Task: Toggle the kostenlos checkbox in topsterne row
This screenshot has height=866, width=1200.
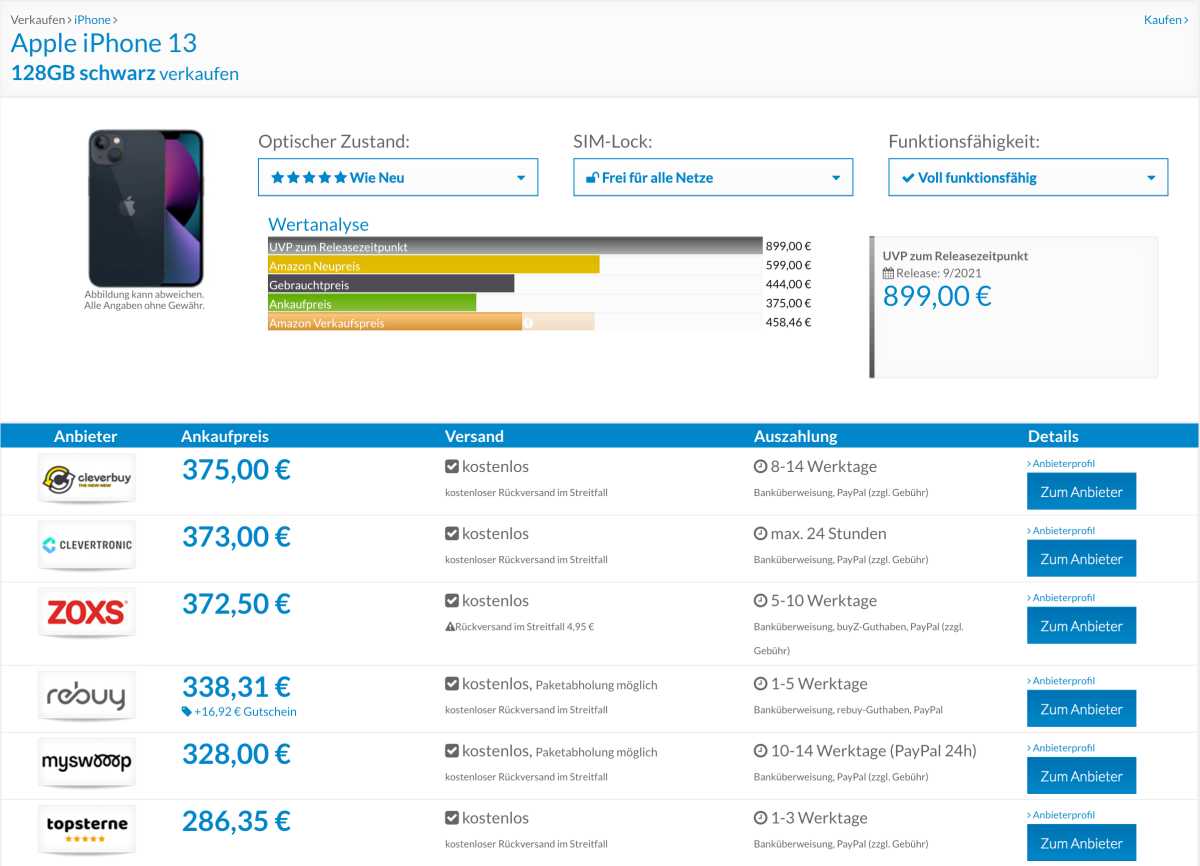Action: (452, 818)
